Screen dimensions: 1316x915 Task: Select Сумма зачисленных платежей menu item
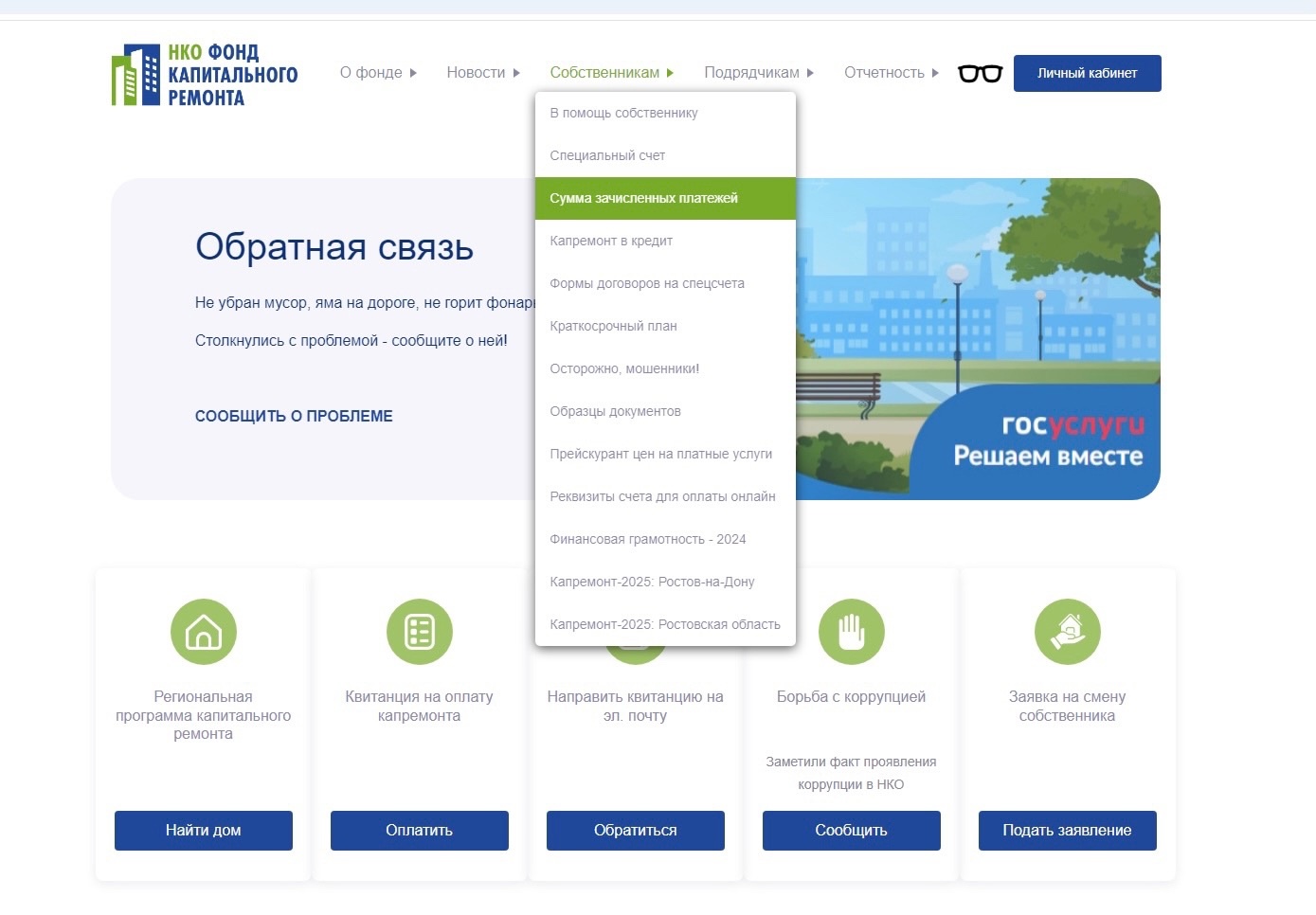[x=643, y=199]
